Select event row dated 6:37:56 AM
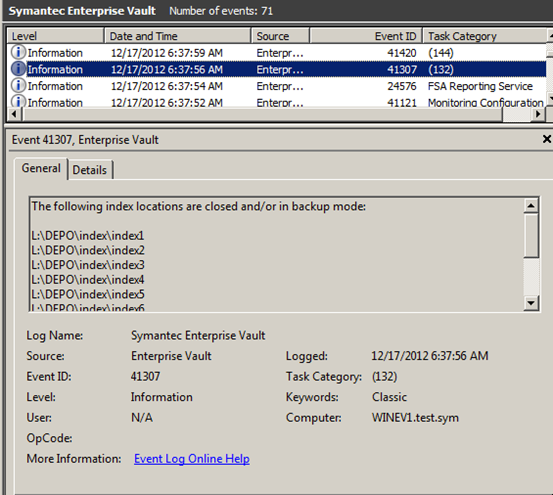 [x=277, y=69]
